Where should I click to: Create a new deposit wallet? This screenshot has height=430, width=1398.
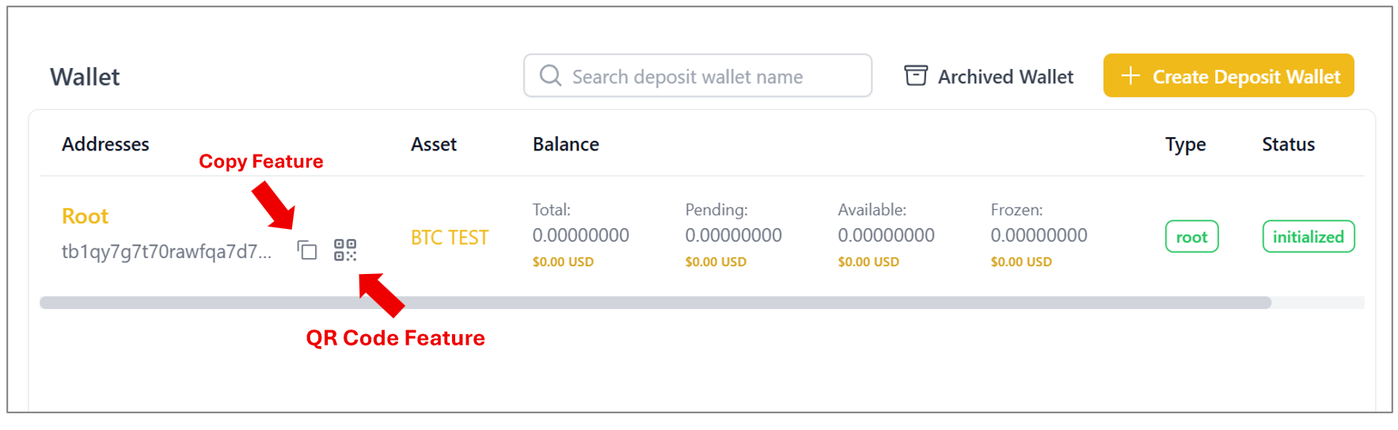pyautogui.click(x=1229, y=76)
